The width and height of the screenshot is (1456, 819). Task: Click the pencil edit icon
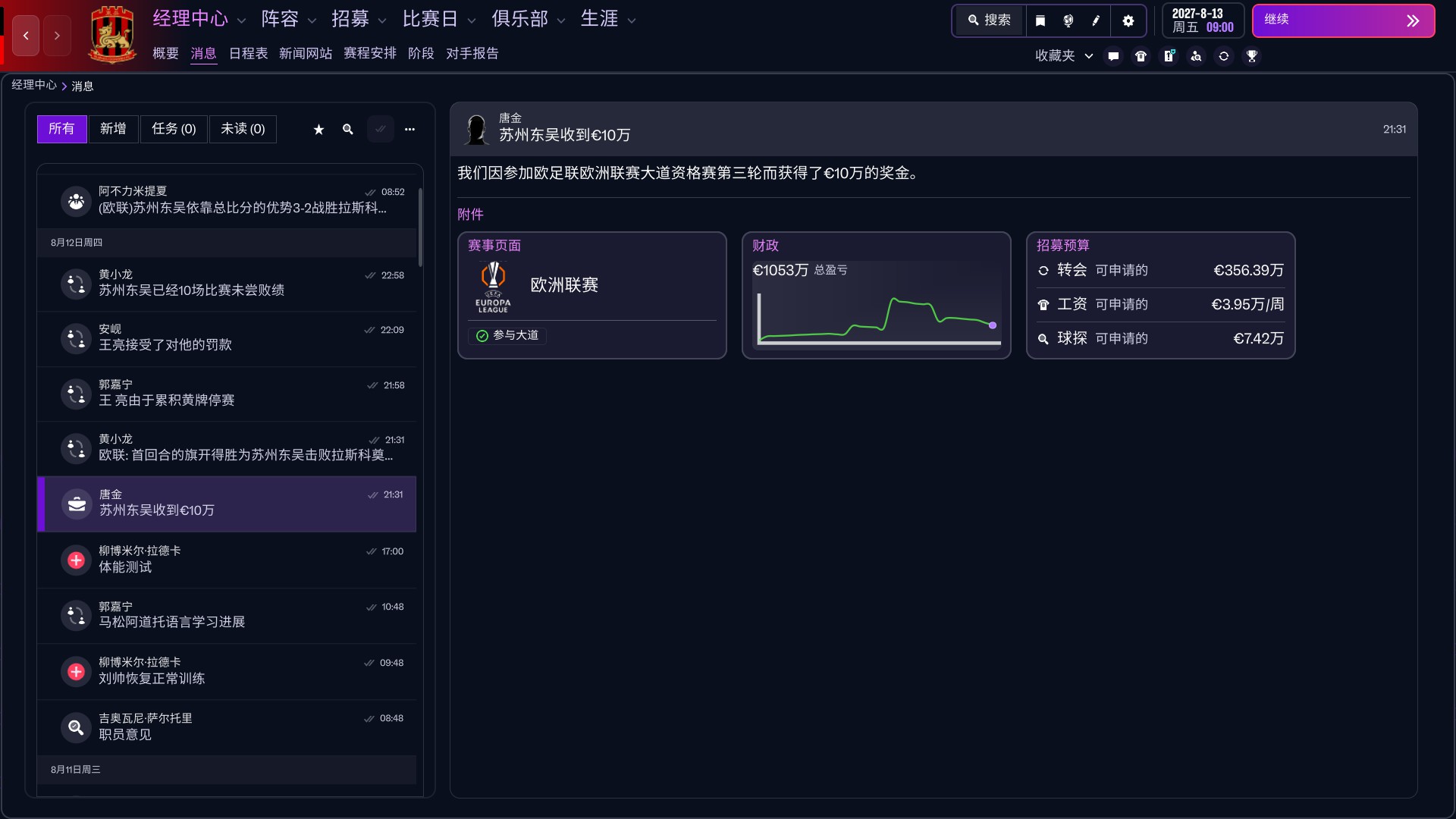click(x=1096, y=20)
